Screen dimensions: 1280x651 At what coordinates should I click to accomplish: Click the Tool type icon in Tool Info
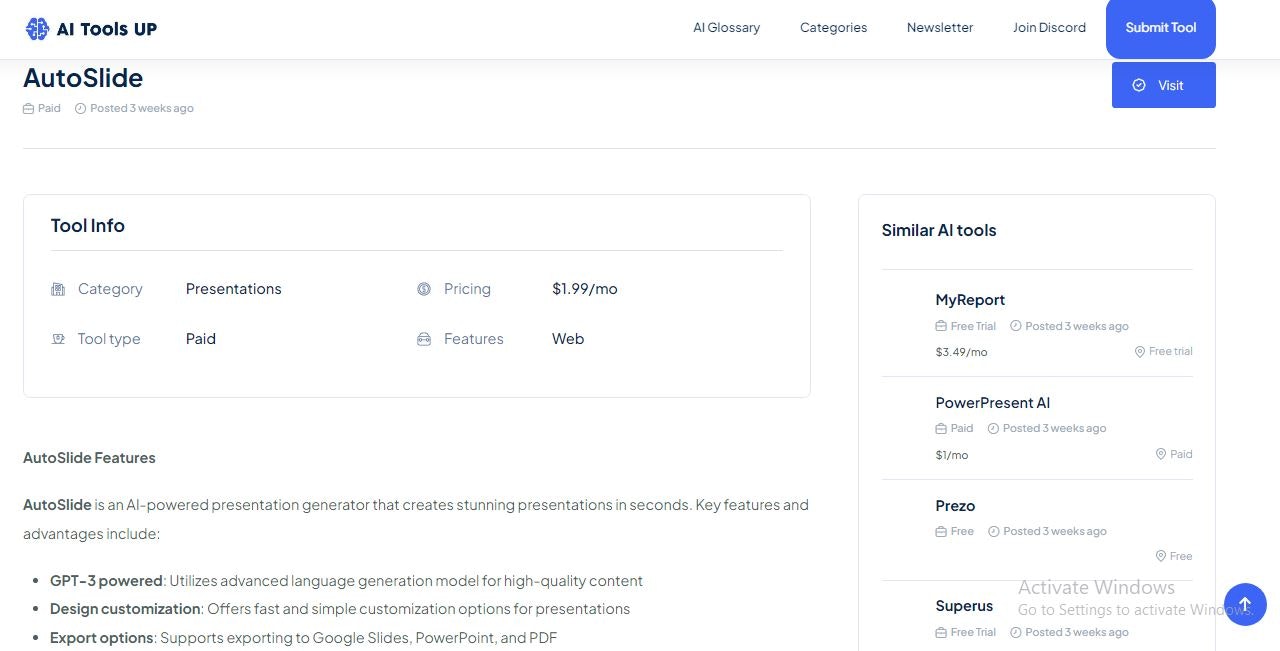point(58,339)
